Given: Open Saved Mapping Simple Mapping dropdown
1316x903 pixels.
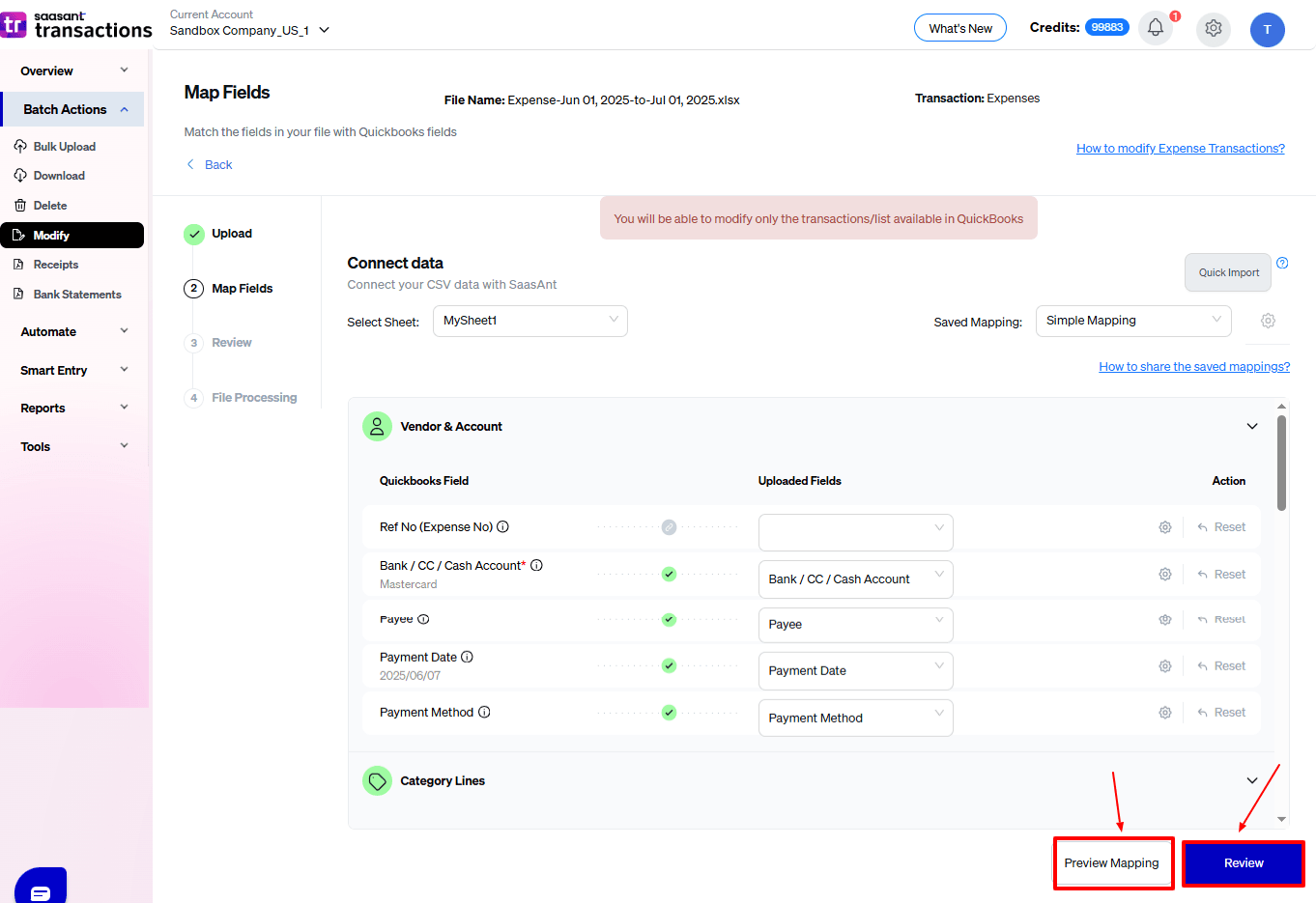Looking at the screenshot, I should [x=1132, y=321].
